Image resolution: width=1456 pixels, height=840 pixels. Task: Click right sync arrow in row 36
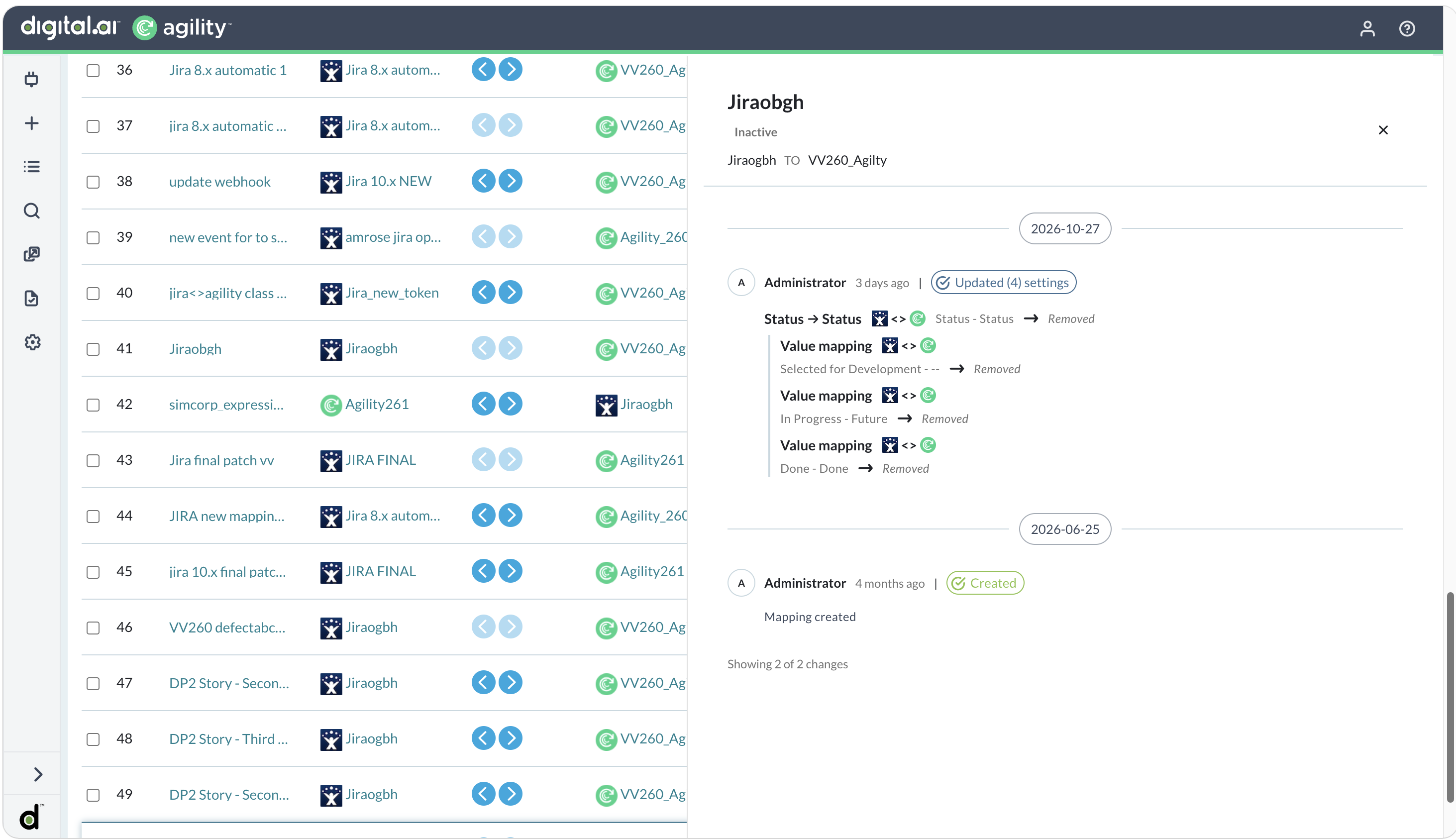click(511, 70)
